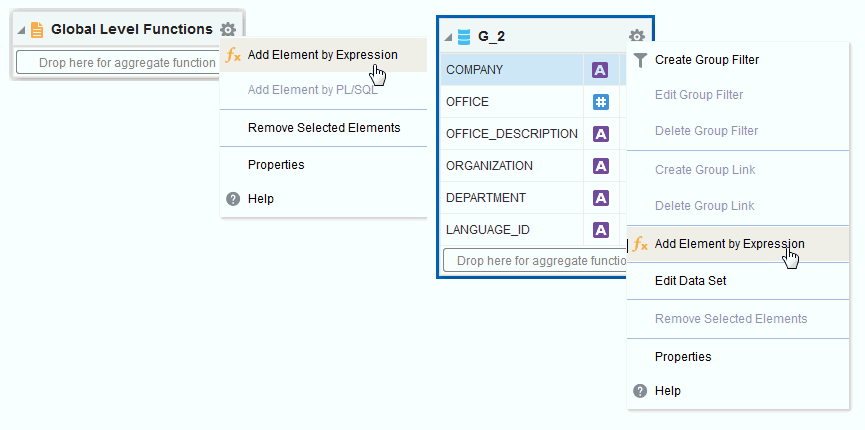
Task: Click the G_2 database group icon
Action: [x=464, y=36]
